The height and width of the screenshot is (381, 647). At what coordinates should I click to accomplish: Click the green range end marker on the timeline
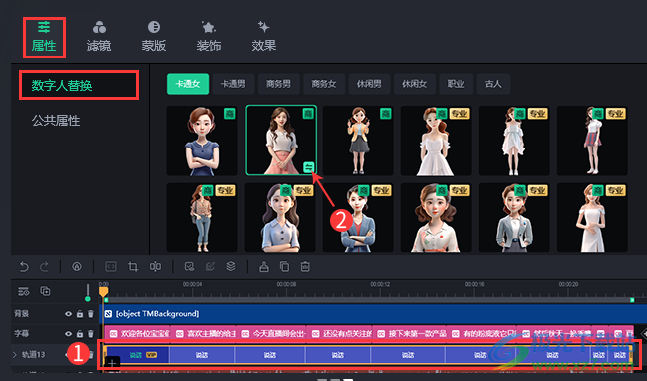pos(632,300)
